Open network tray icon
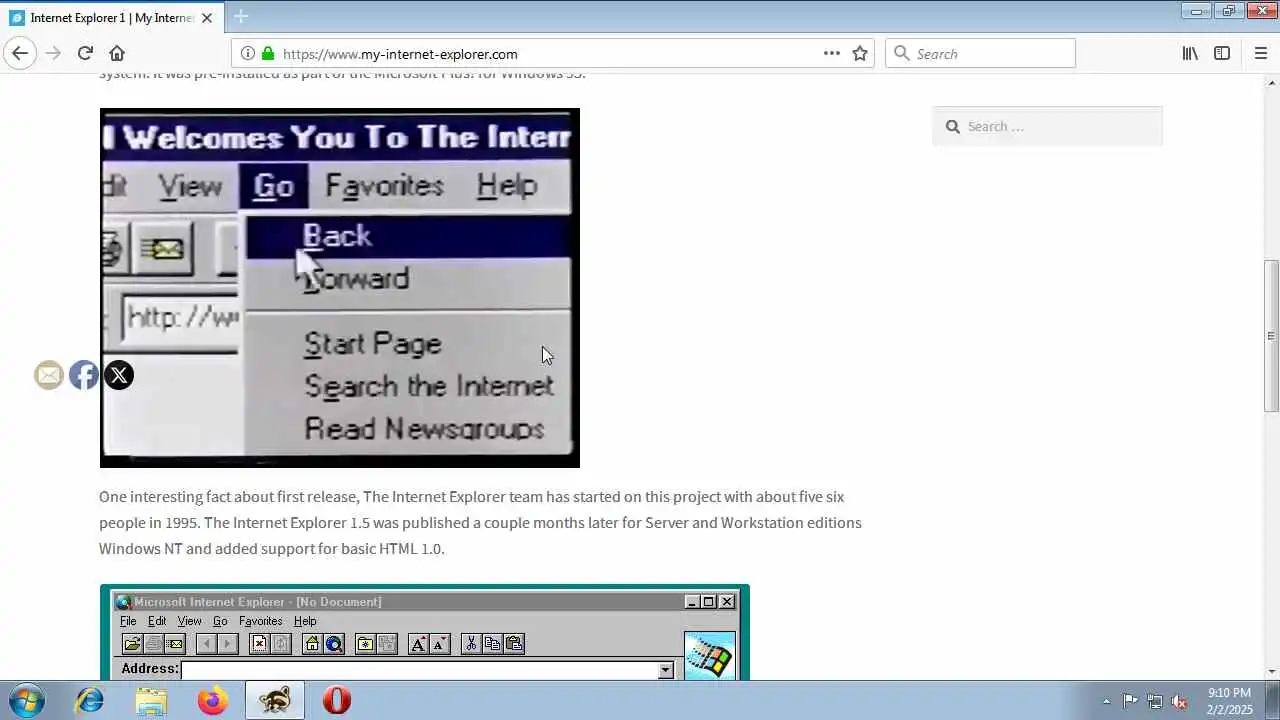The height and width of the screenshot is (720, 1280). click(1155, 701)
